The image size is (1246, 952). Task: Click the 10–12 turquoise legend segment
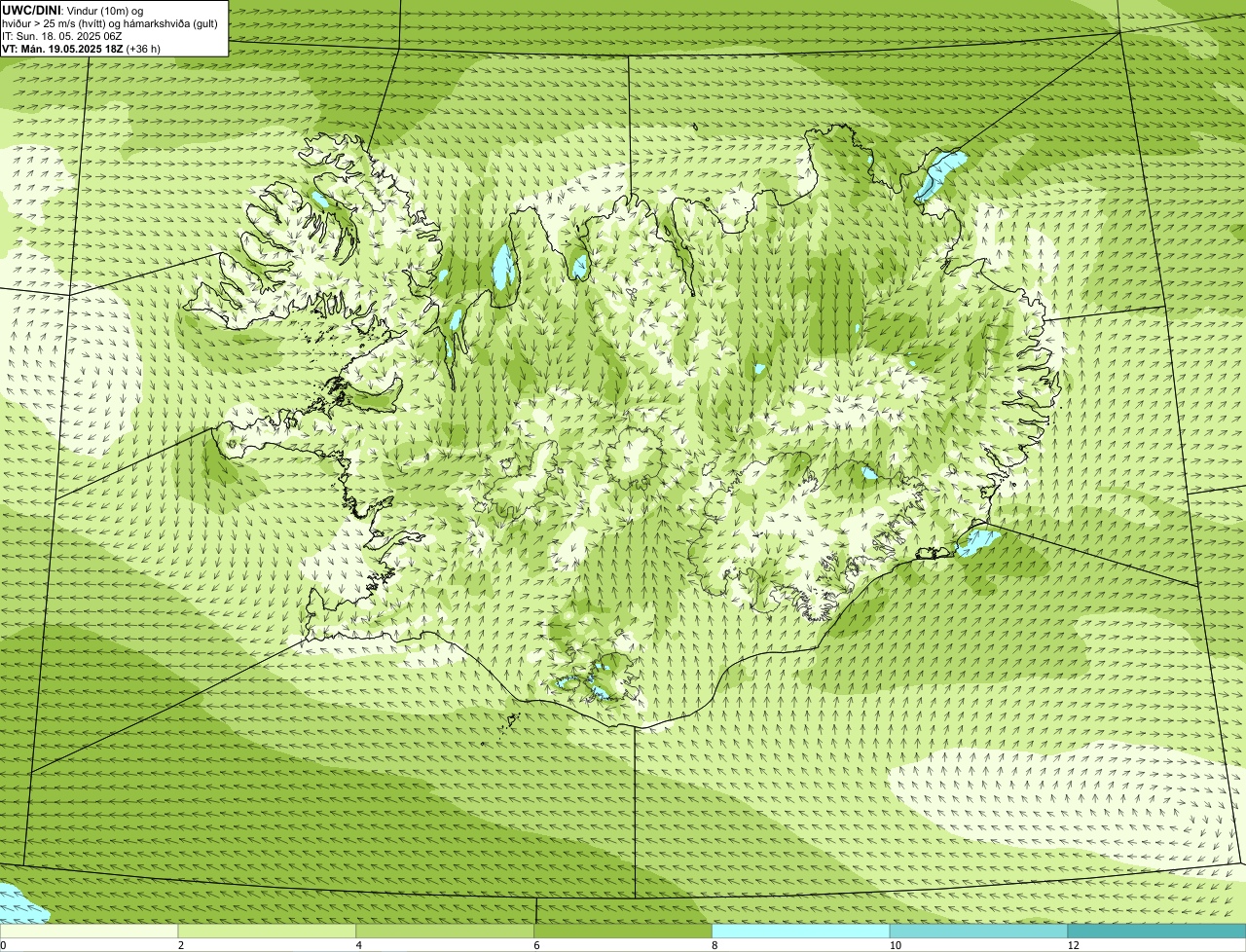pyautogui.click(x=978, y=932)
